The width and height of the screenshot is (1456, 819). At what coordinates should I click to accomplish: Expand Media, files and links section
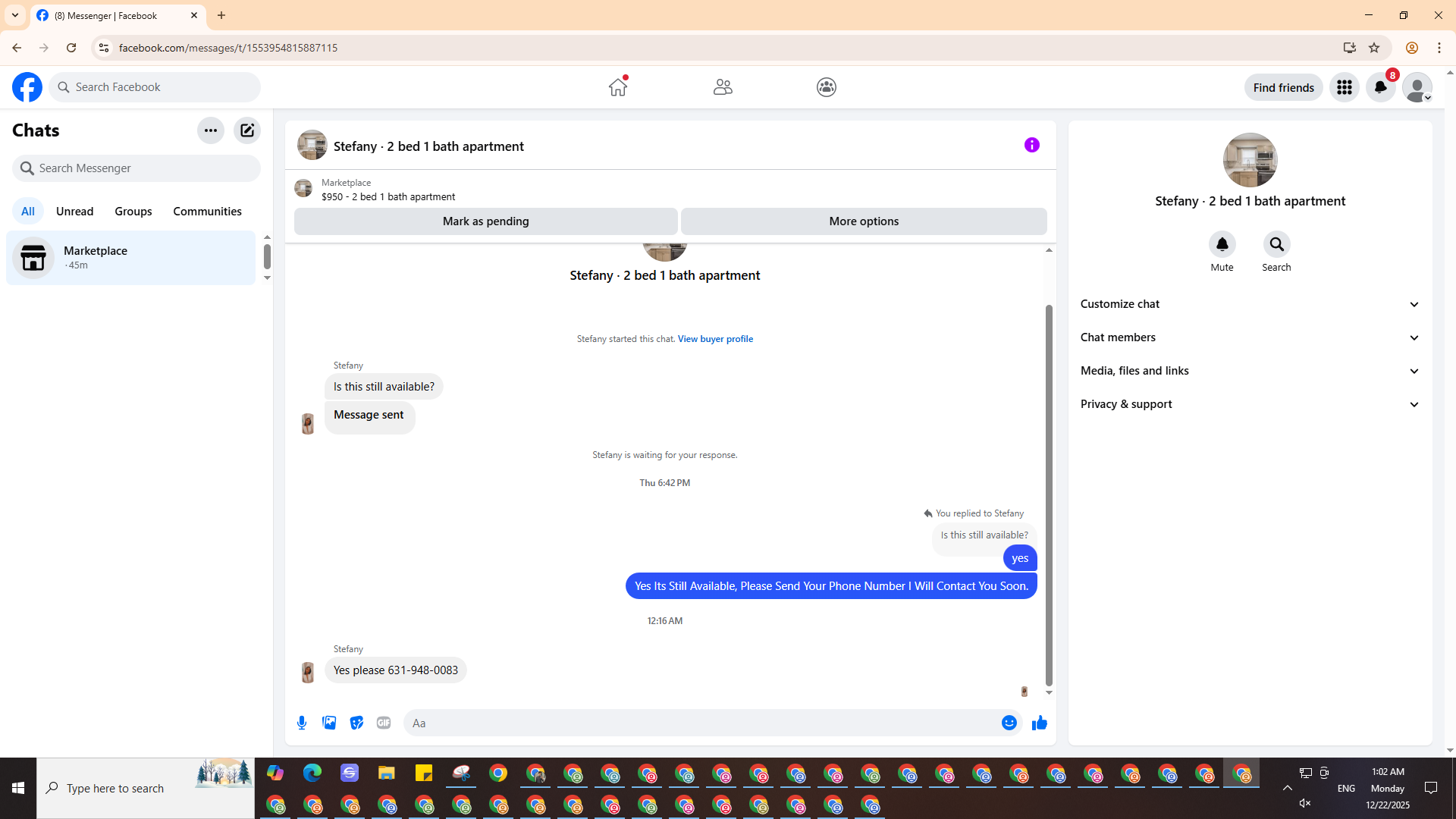click(1250, 371)
